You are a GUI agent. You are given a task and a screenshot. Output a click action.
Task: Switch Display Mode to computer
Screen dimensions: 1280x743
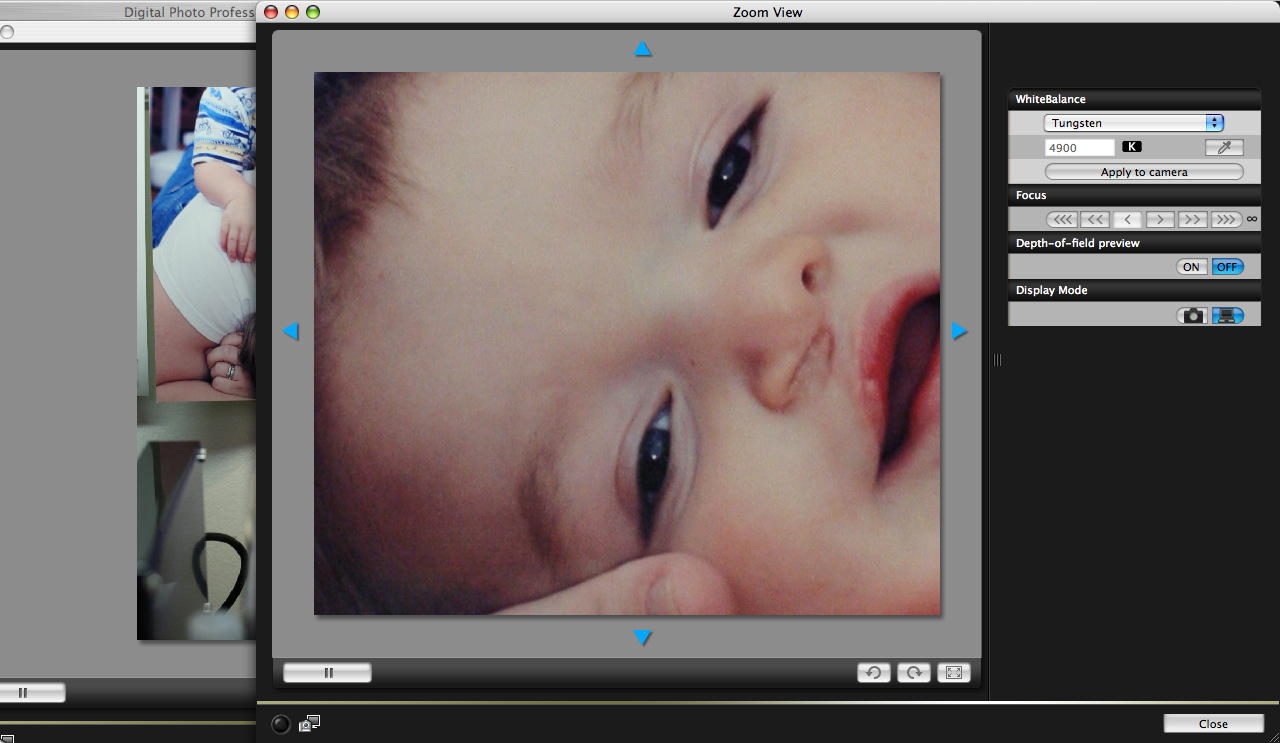pyautogui.click(x=1227, y=315)
